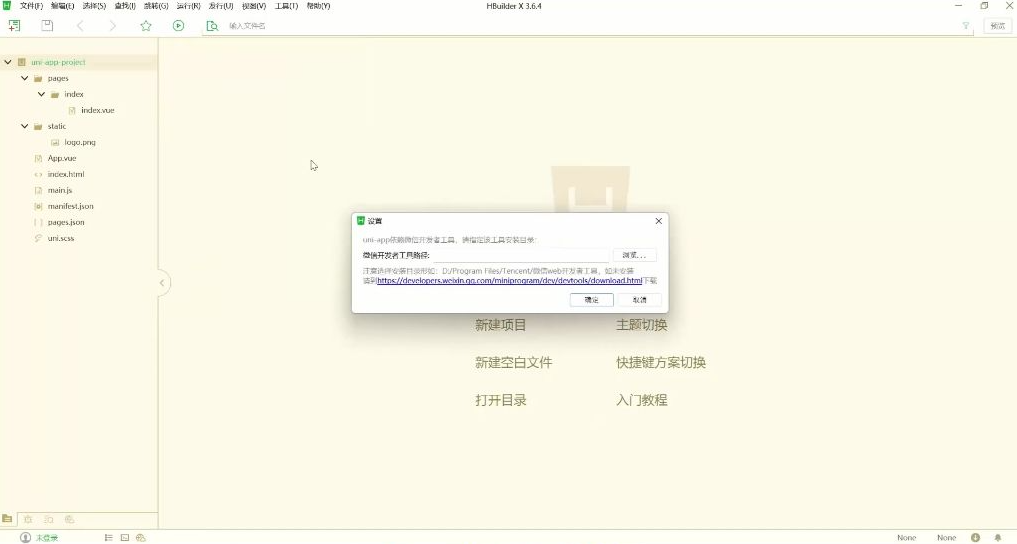Click the 主题切换 theme switch link
This screenshot has height=544, width=1017.
pos(641,325)
